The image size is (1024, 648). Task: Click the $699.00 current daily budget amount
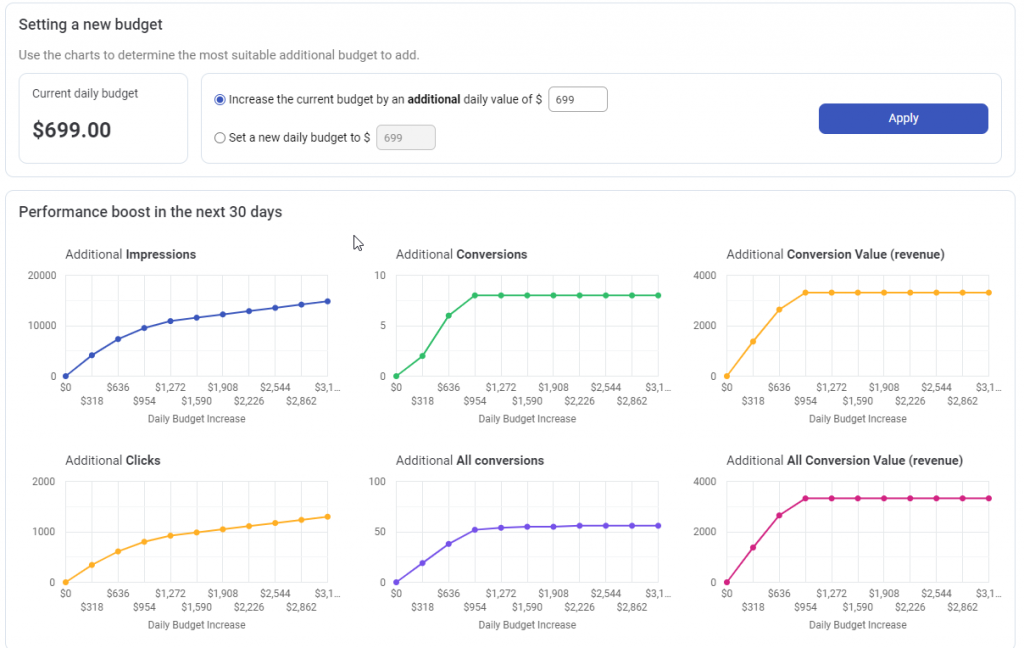72,130
